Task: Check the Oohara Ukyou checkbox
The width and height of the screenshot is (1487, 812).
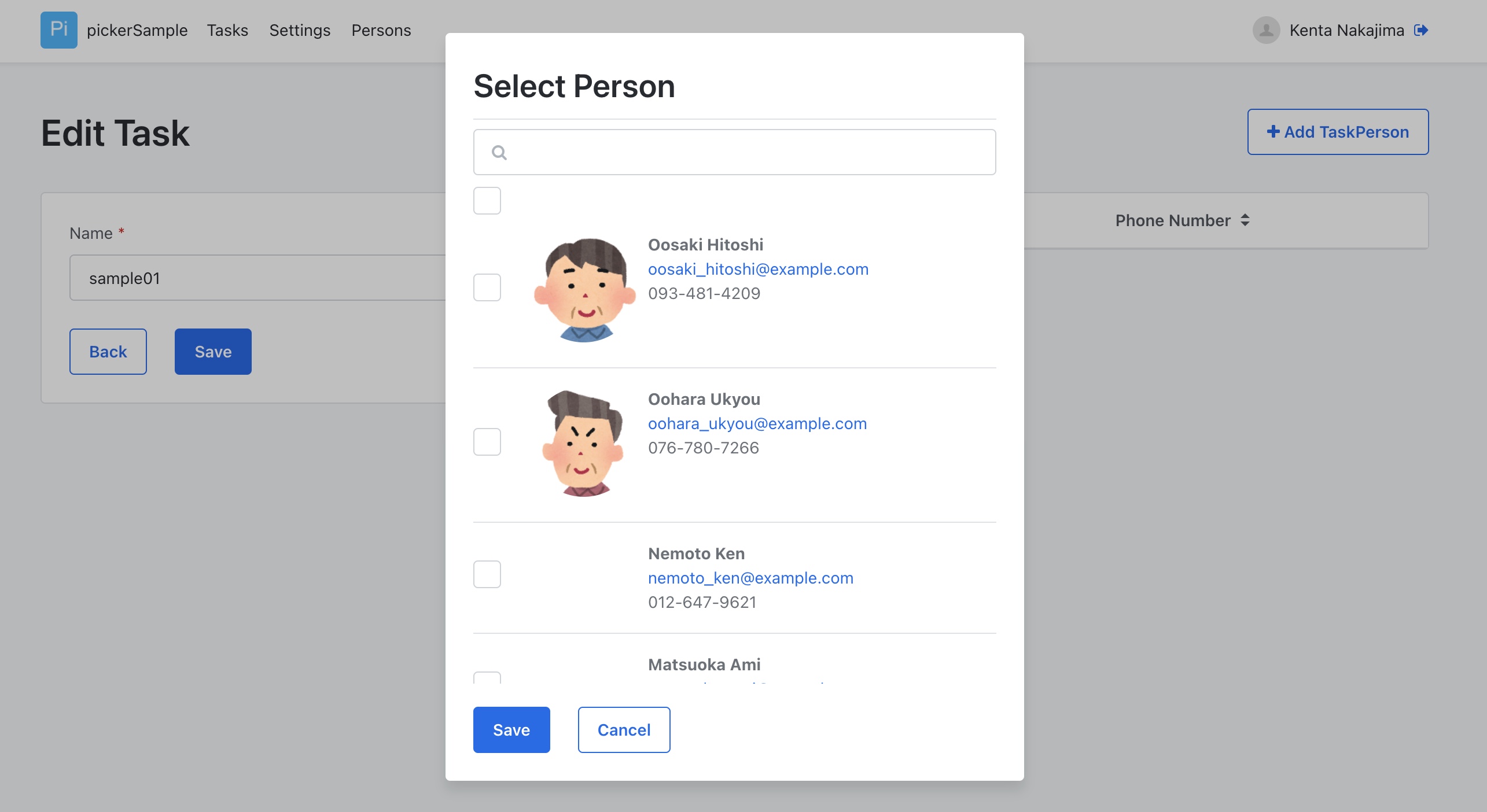Action: (x=487, y=442)
